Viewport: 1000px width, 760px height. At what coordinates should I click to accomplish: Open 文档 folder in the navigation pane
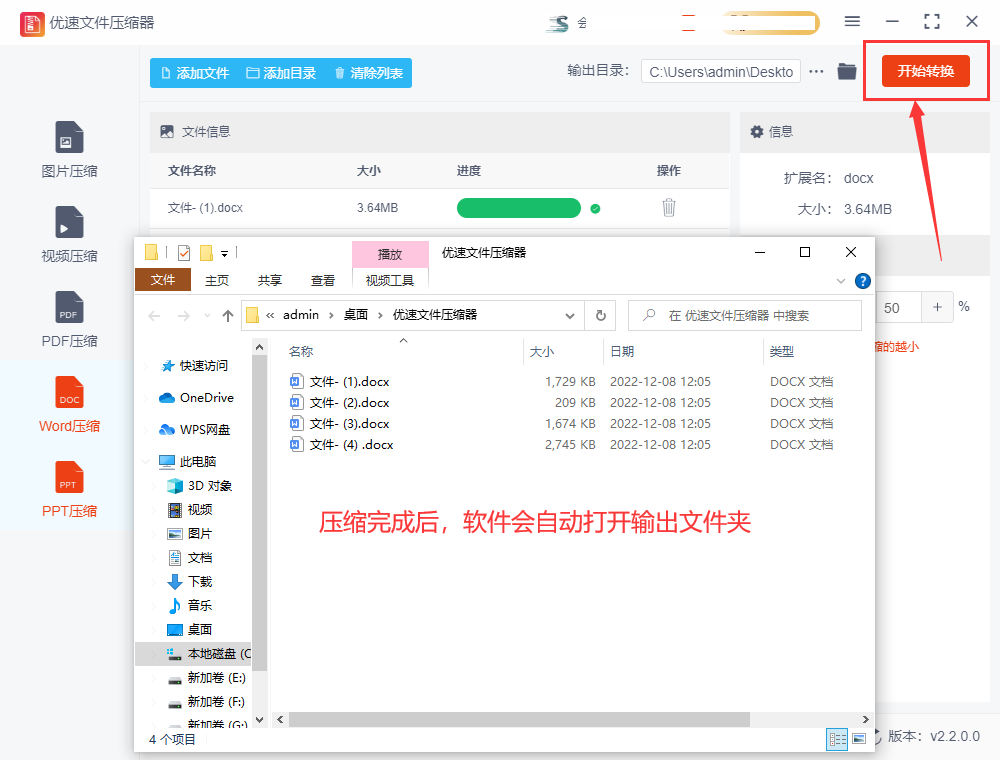190,558
